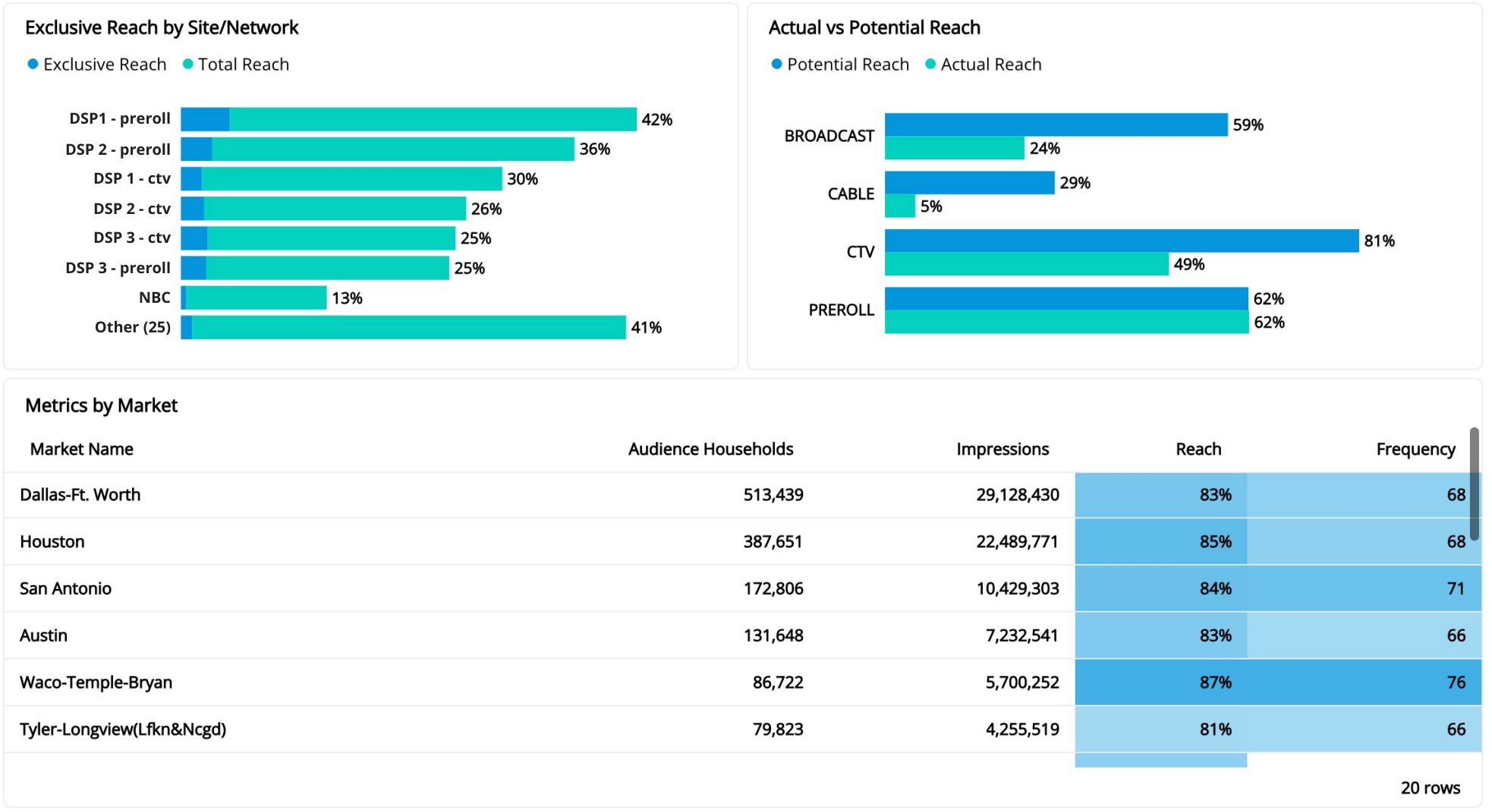Sort by Frequency column header

tap(1415, 449)
